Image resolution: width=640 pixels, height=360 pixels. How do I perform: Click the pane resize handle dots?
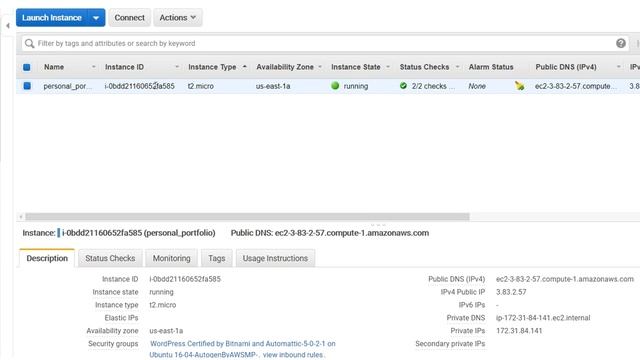tap(378, 225)
